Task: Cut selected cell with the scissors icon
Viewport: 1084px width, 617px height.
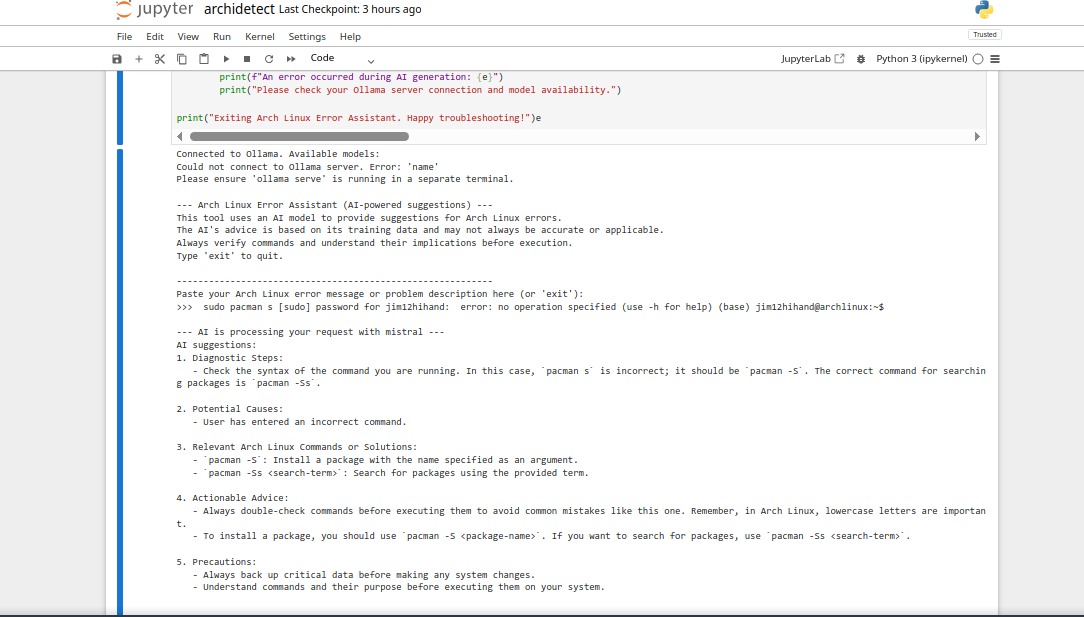Action: pyautogui.click(x=160, y=59)
